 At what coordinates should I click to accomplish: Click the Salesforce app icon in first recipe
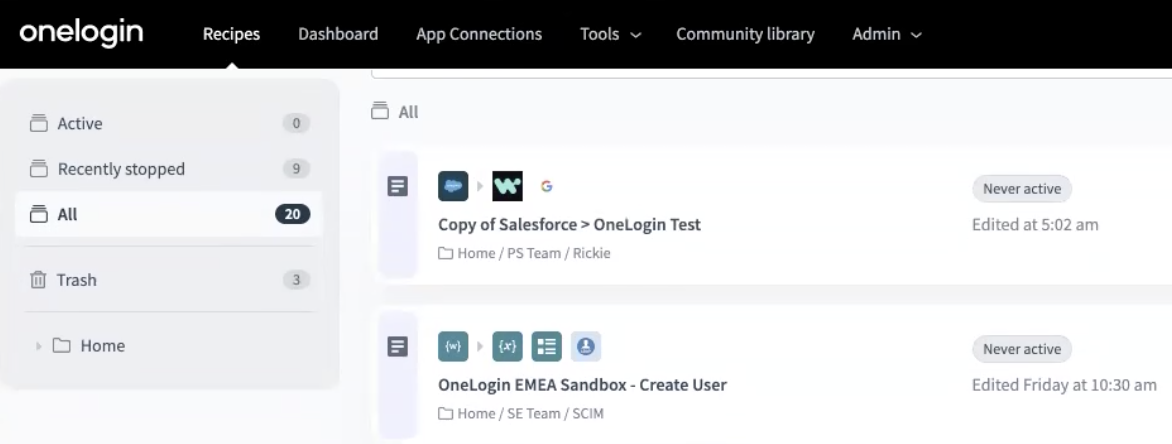(x=453, y=187)
